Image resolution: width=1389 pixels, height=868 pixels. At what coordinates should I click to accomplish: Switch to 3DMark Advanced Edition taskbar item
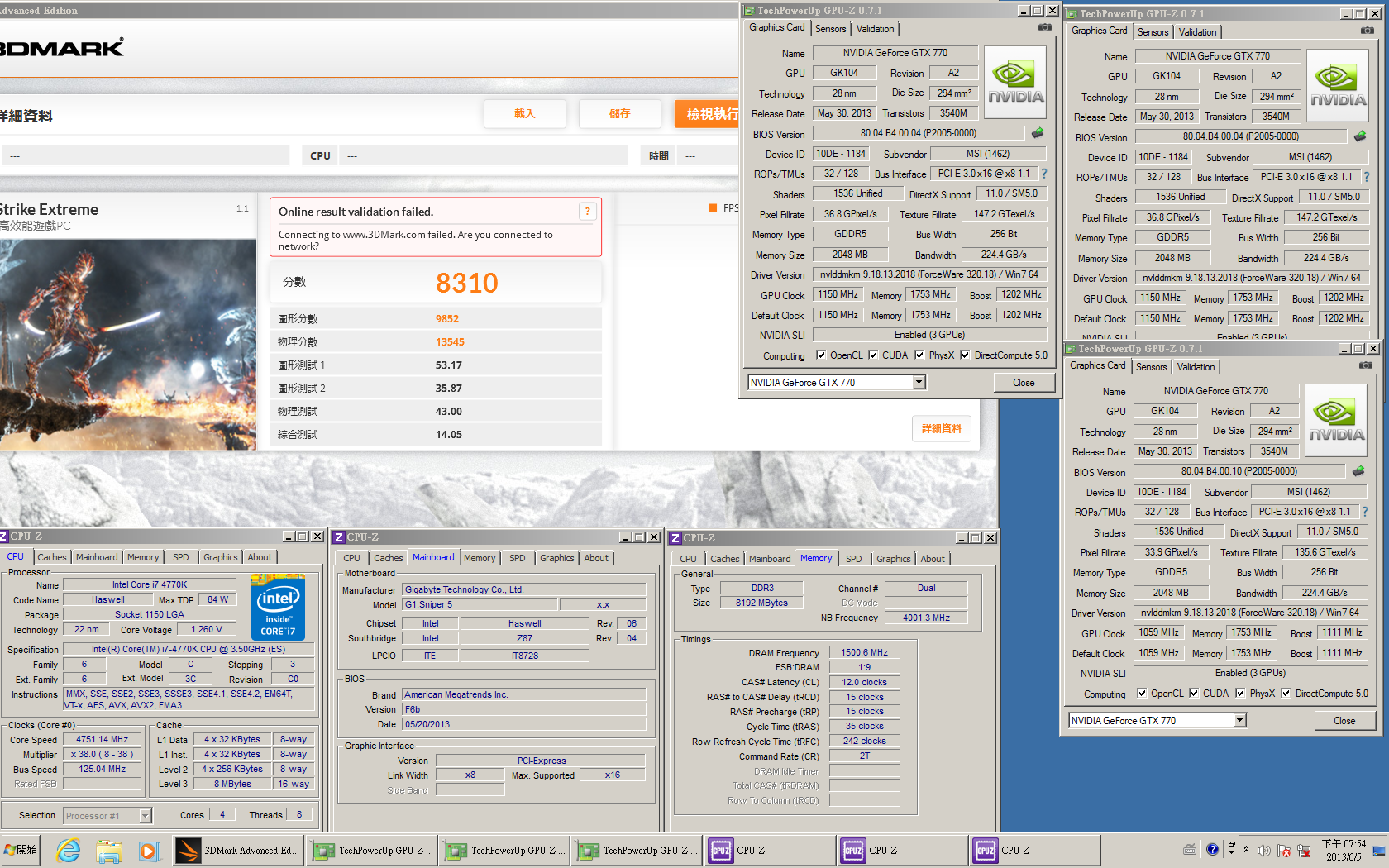239,850
